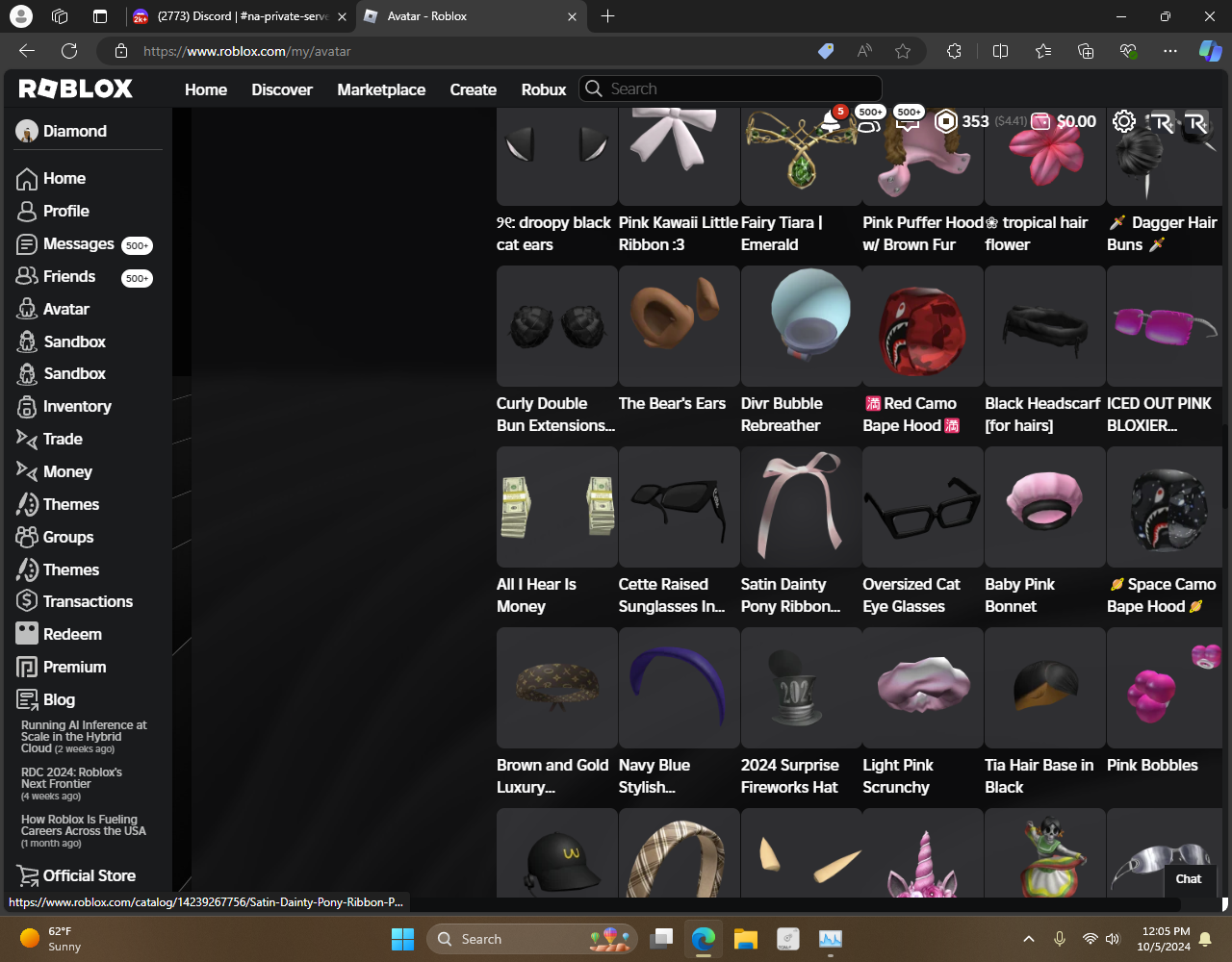Click the Roblox search field
1232x962 pixels.
click(x=731, y=89)
